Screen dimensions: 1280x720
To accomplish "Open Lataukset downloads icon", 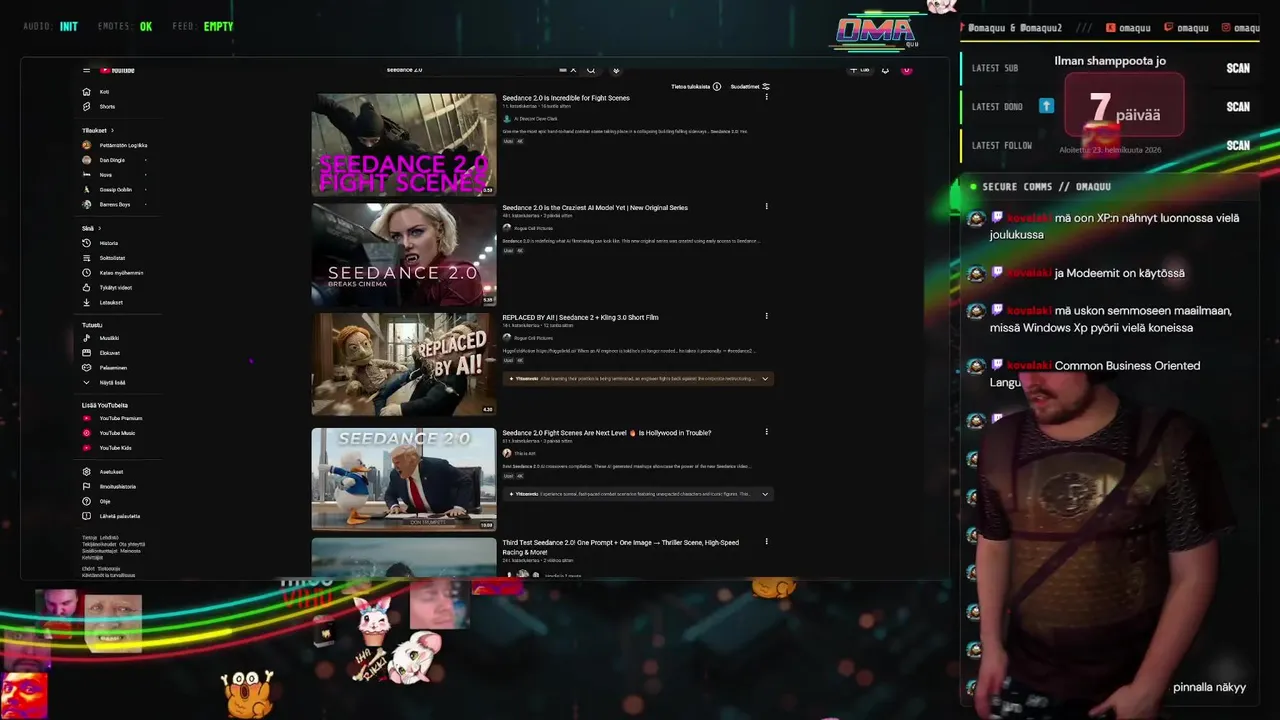I will (87, 302).
